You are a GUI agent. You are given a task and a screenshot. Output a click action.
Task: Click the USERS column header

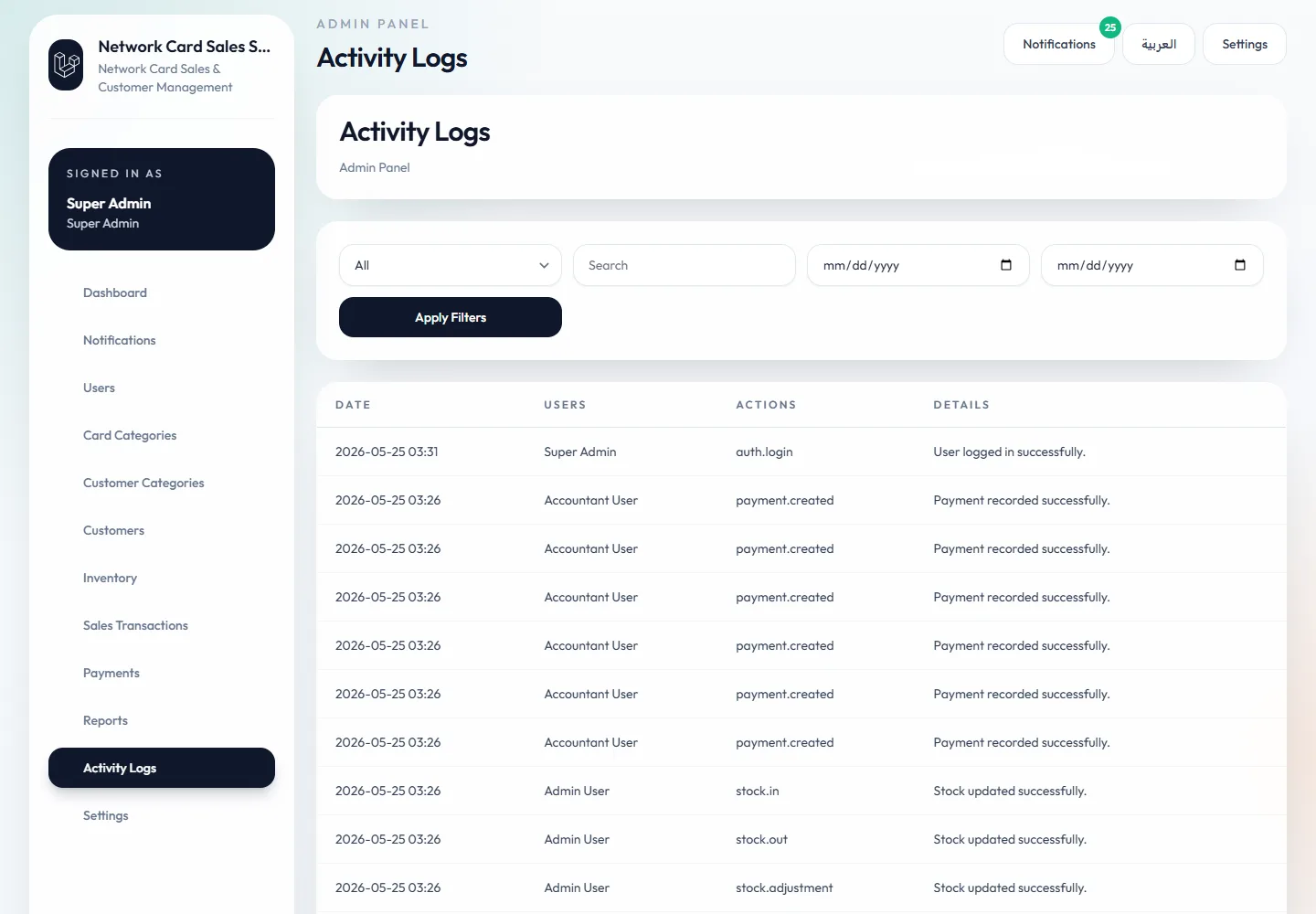565,405
